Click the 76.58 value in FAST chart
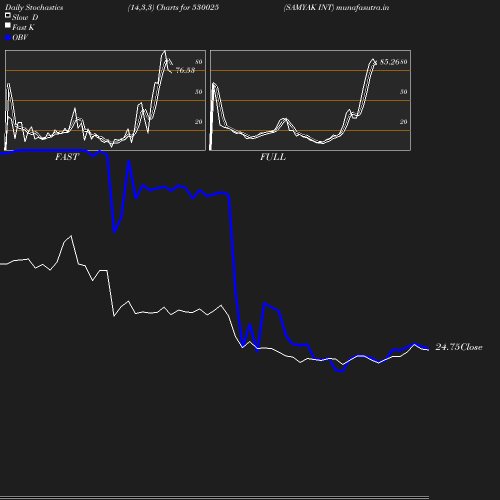Image resolution: width=500 pixels, height=500 pixels. click(185, 70)
